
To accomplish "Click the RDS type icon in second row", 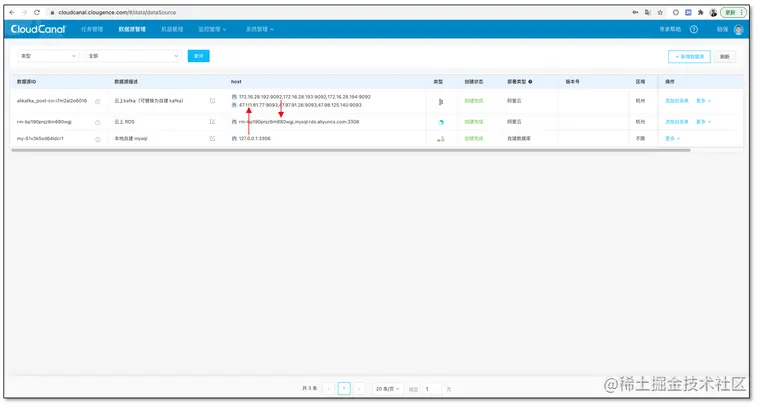I will point(441,123).
